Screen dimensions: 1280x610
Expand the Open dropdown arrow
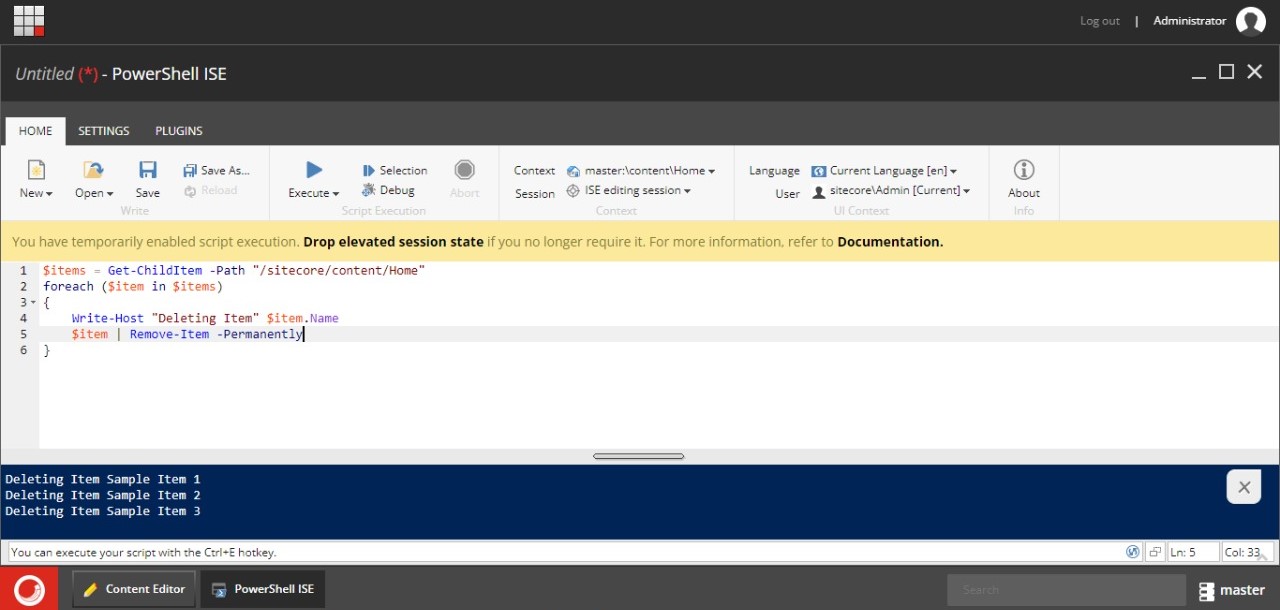point(109,194)
